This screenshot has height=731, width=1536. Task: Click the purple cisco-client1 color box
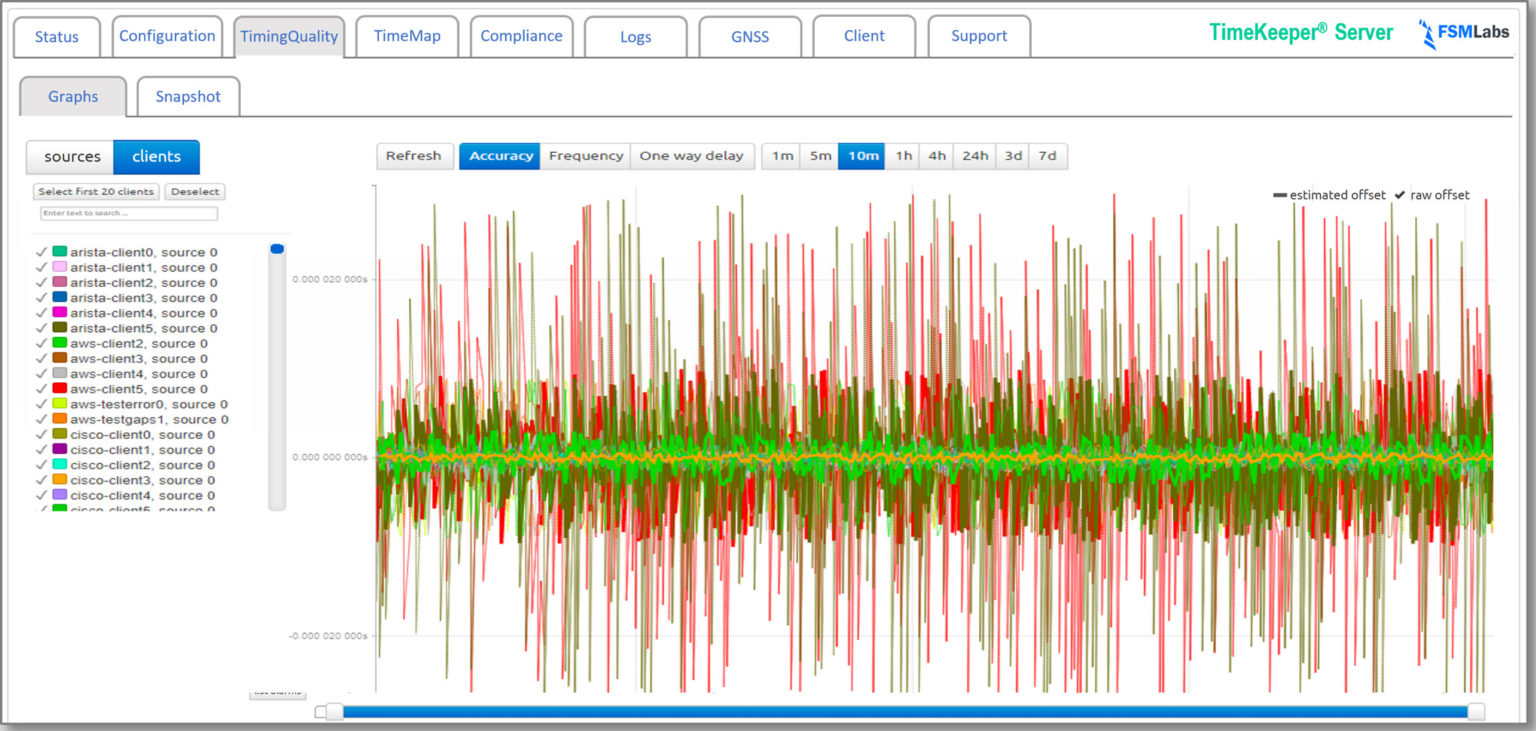point(59,450)
